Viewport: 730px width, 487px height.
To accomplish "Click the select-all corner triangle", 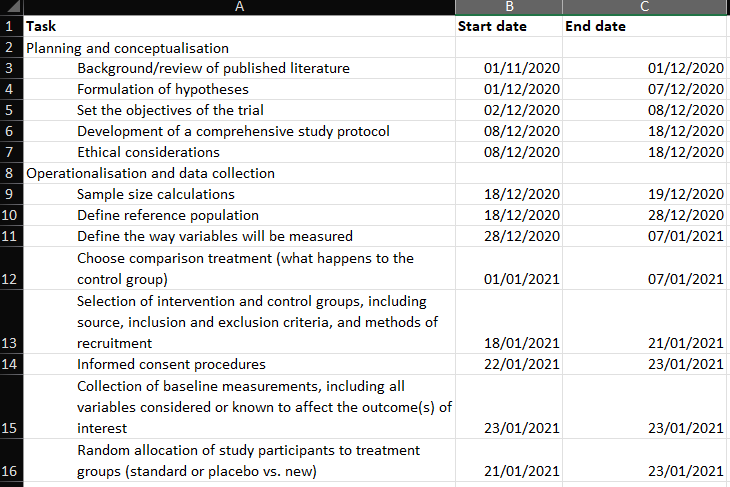I will [10, 7].
